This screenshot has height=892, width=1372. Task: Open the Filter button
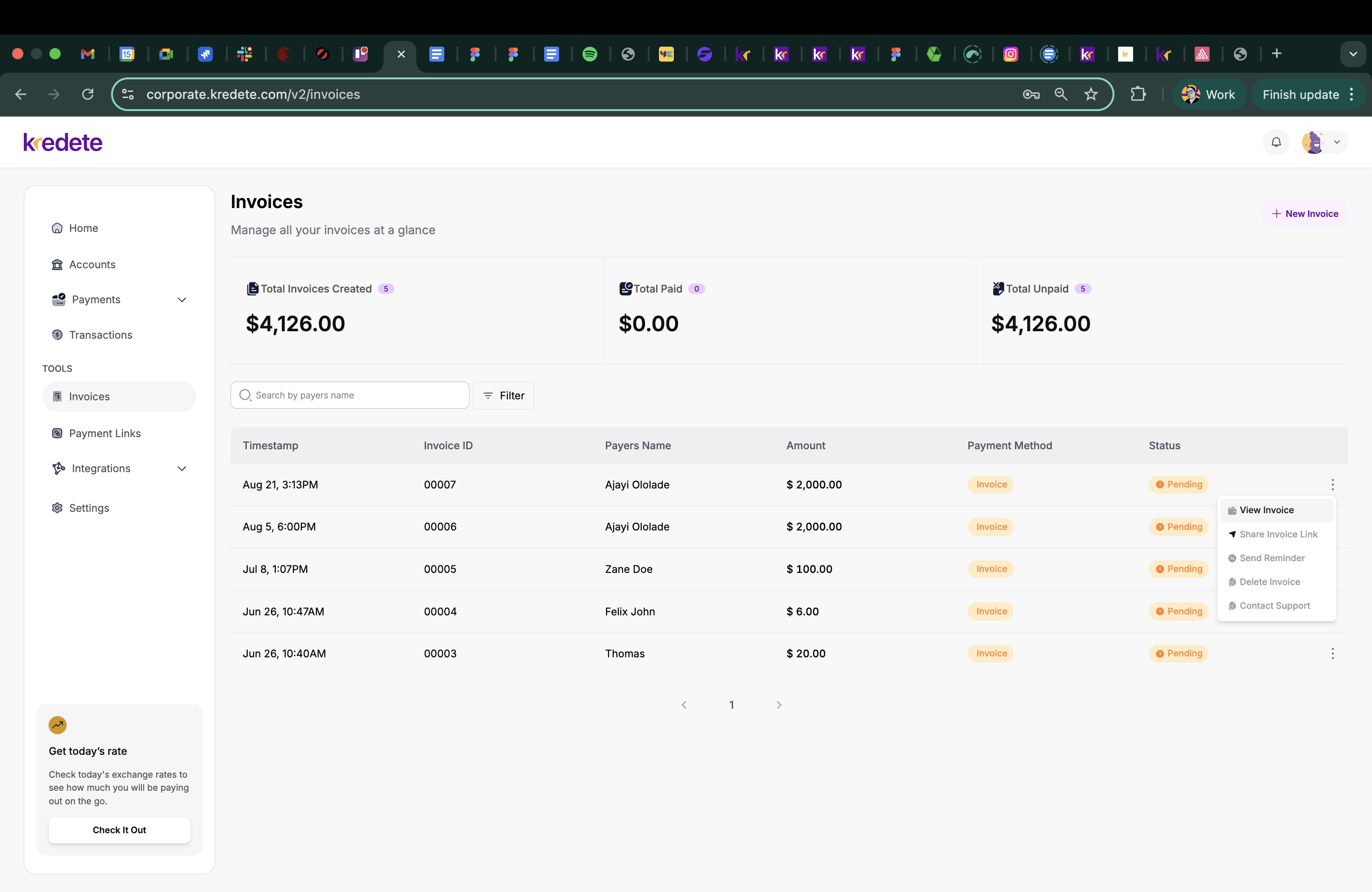[x=503, y=395]
